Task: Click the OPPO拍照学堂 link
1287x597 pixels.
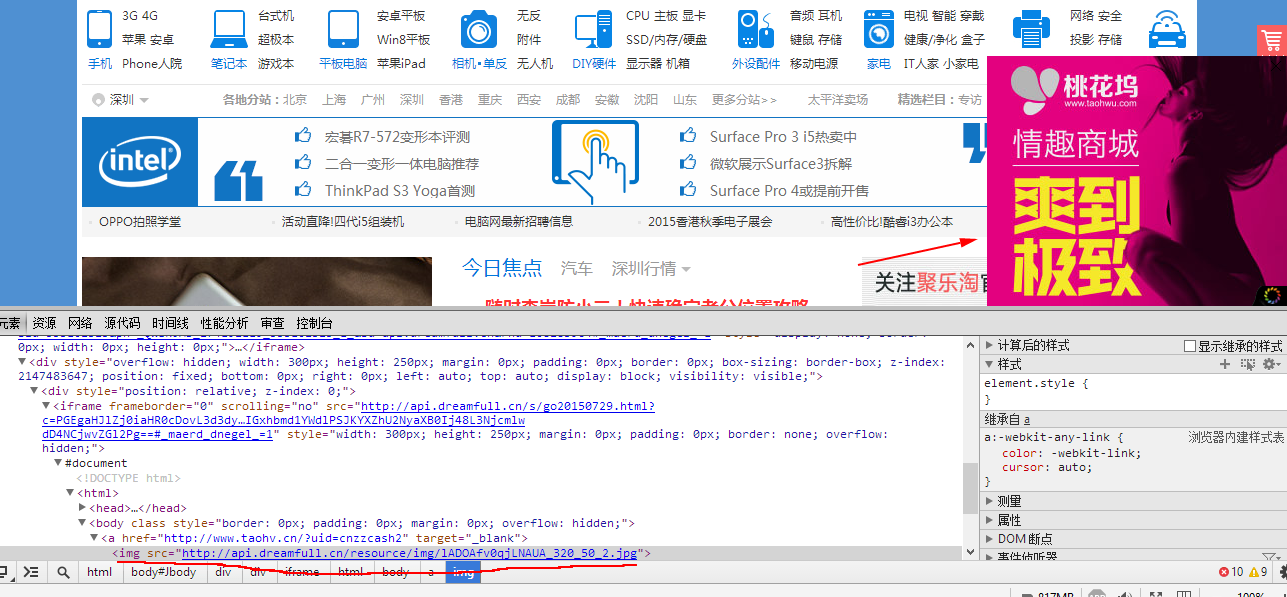Action: coord(140,222)
